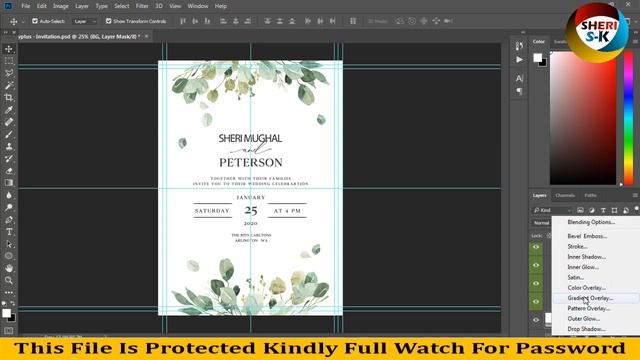Click the Color panel foreground swatch

point(538,58)
